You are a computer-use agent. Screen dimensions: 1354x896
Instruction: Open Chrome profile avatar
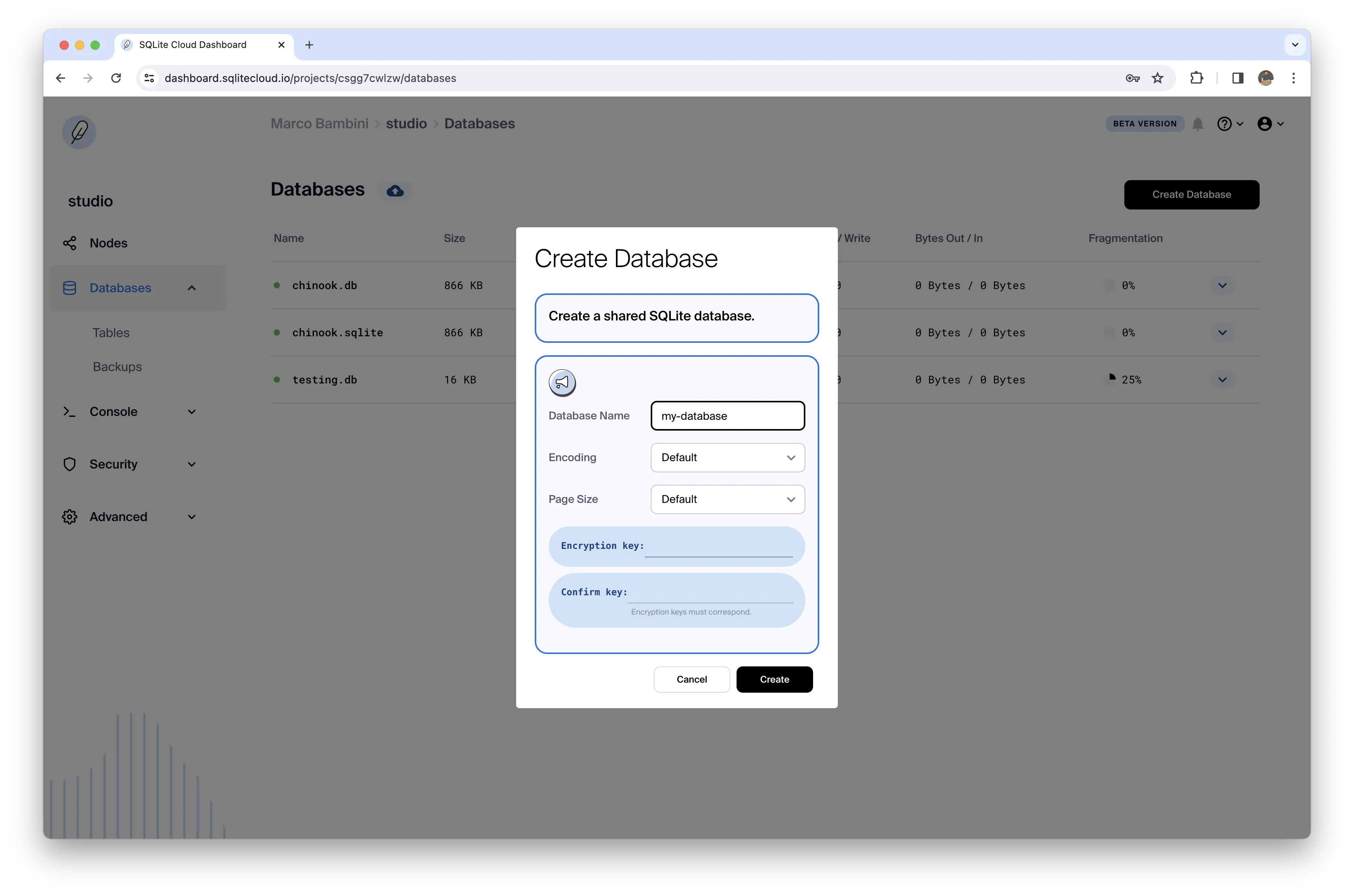[1265, 78]
